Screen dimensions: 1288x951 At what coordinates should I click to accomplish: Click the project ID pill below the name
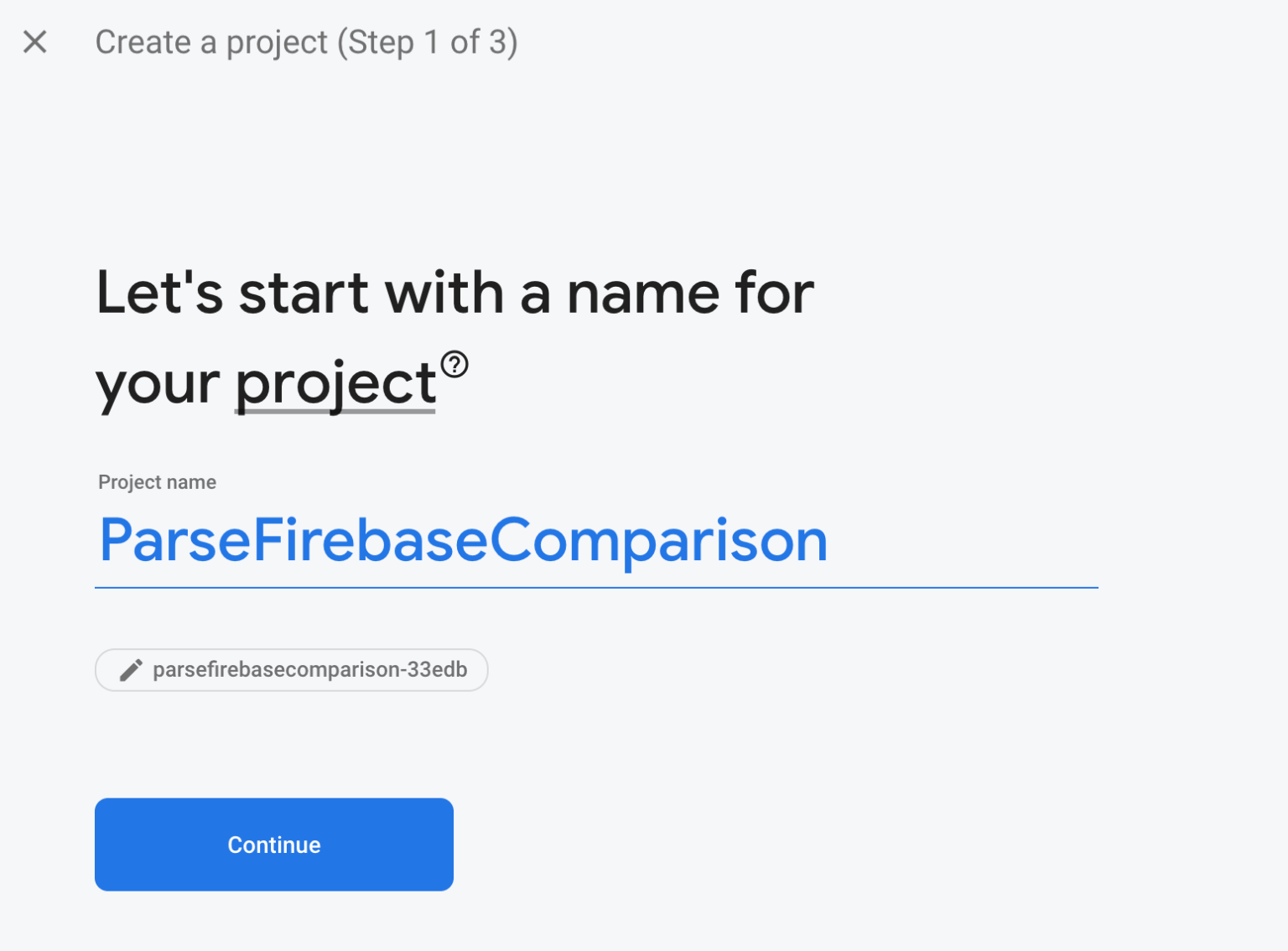[x=291, y=670]
